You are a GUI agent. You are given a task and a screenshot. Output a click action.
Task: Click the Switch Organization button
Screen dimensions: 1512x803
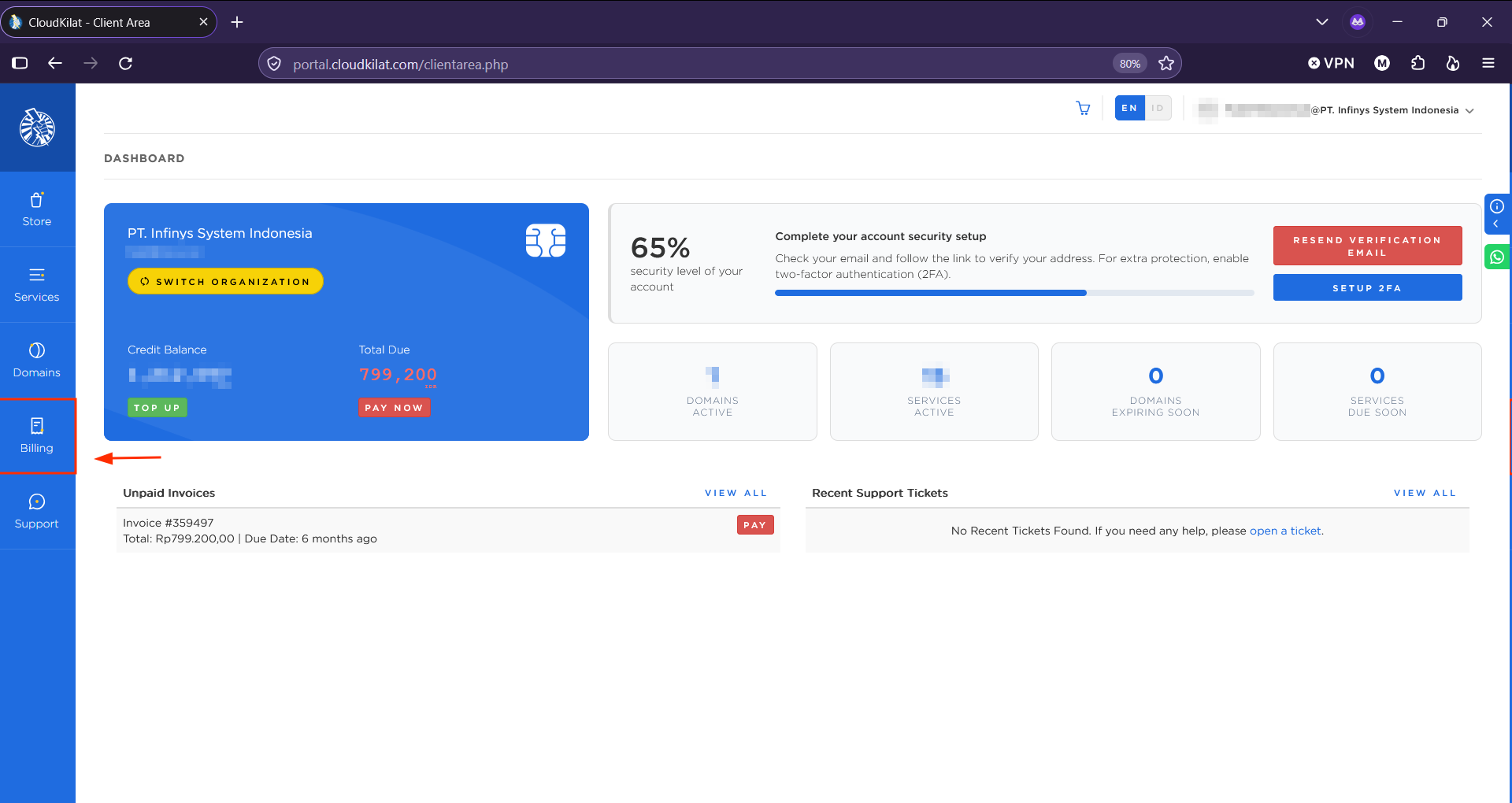point(225,282)
